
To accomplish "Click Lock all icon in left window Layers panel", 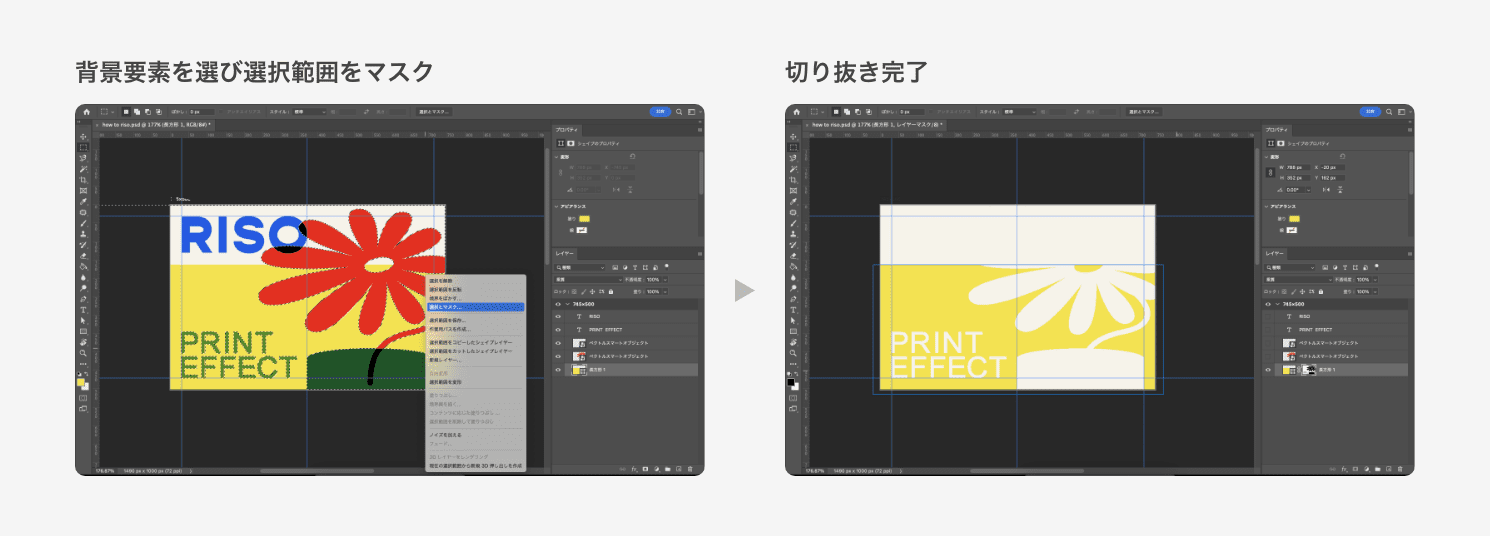I will [x=611, y=292].
